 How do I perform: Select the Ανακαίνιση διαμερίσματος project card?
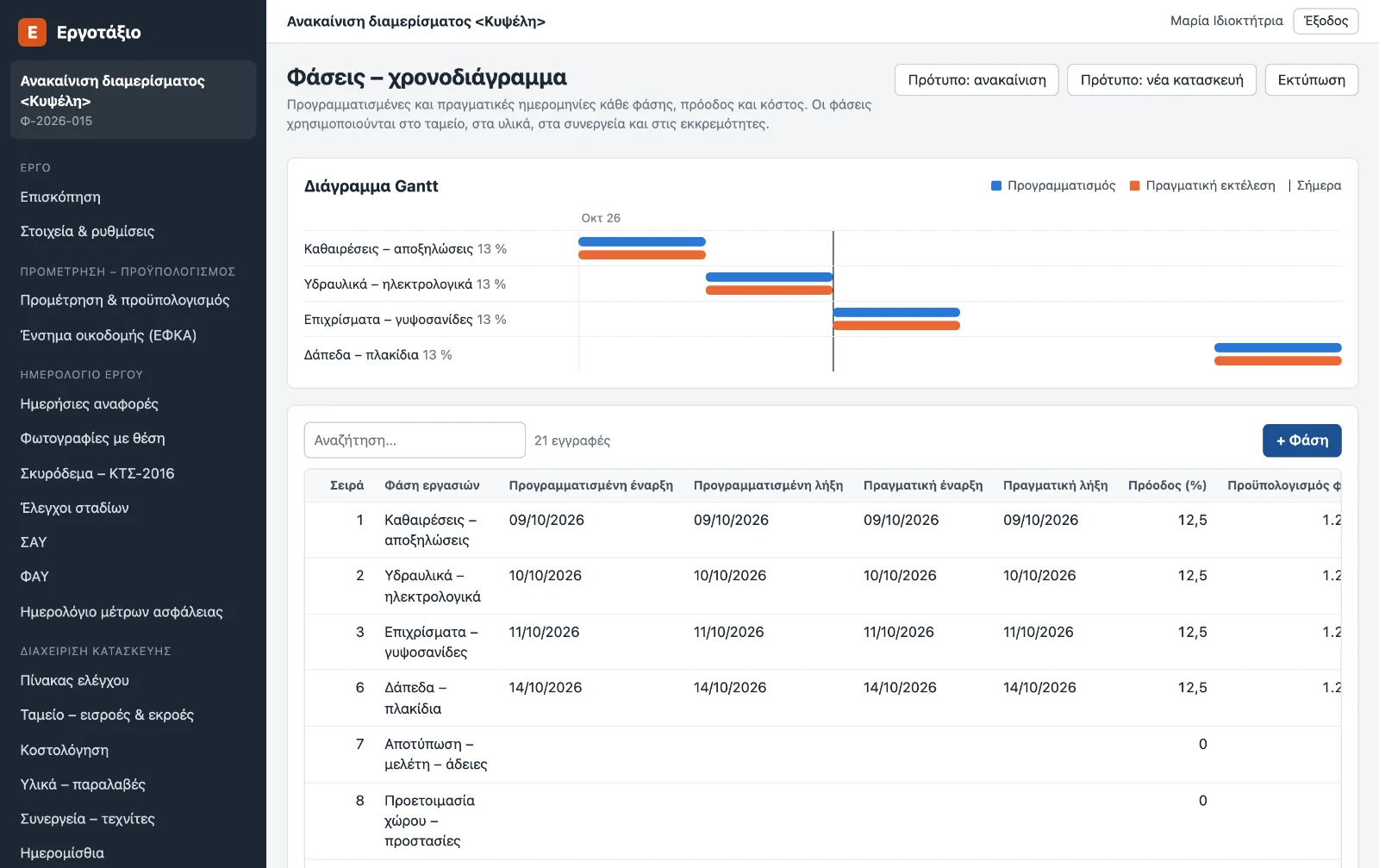pos(133,100)
